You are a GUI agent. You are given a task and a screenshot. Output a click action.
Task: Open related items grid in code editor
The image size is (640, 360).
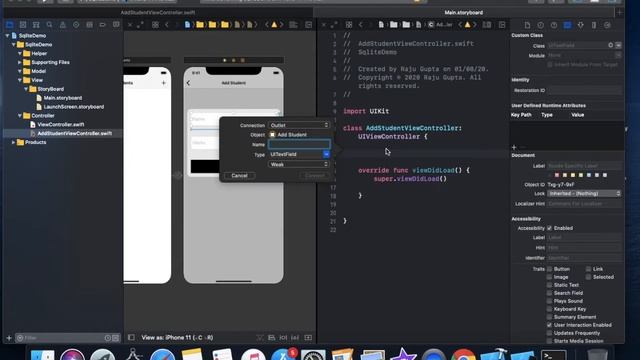349,25
